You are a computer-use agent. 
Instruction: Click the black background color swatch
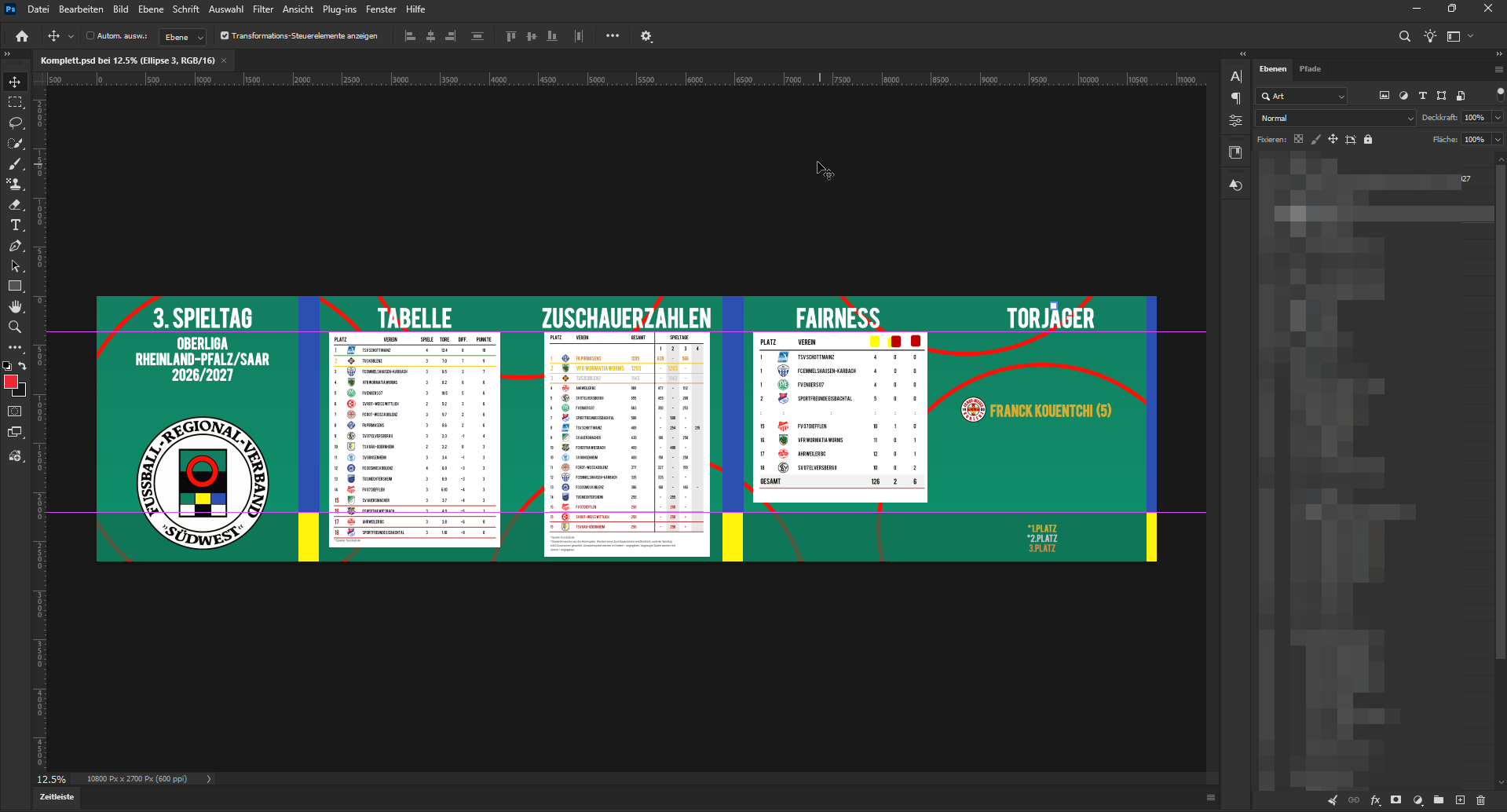coord(20,390)
